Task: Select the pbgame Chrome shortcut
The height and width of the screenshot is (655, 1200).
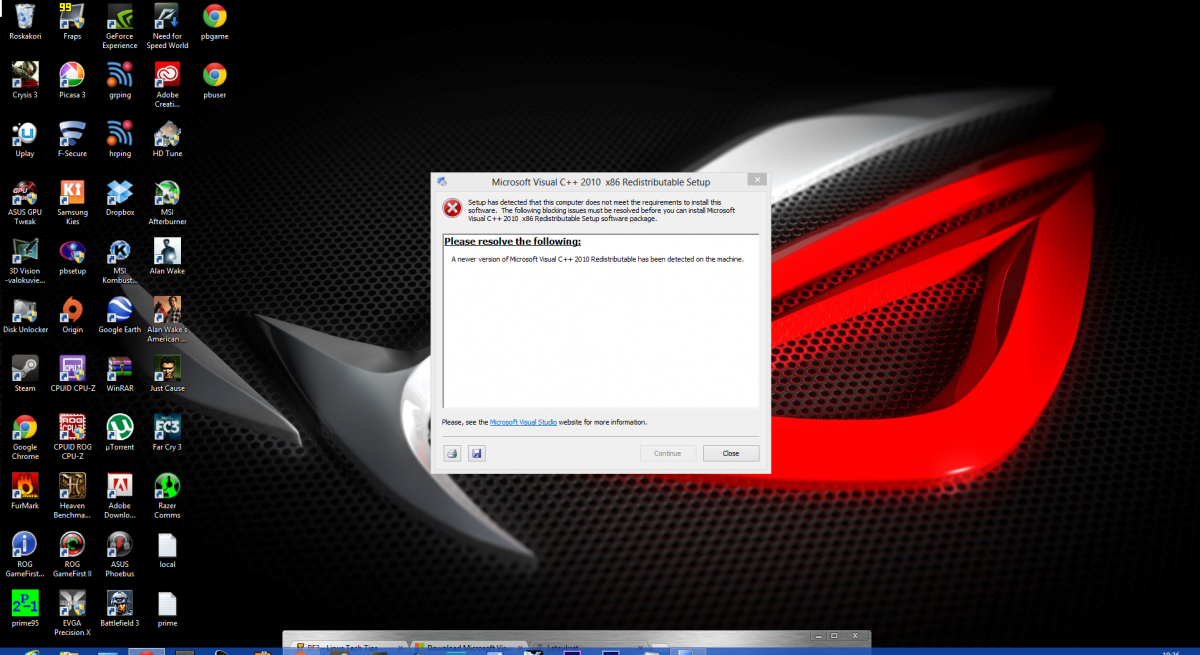Action: click(215, 22)
